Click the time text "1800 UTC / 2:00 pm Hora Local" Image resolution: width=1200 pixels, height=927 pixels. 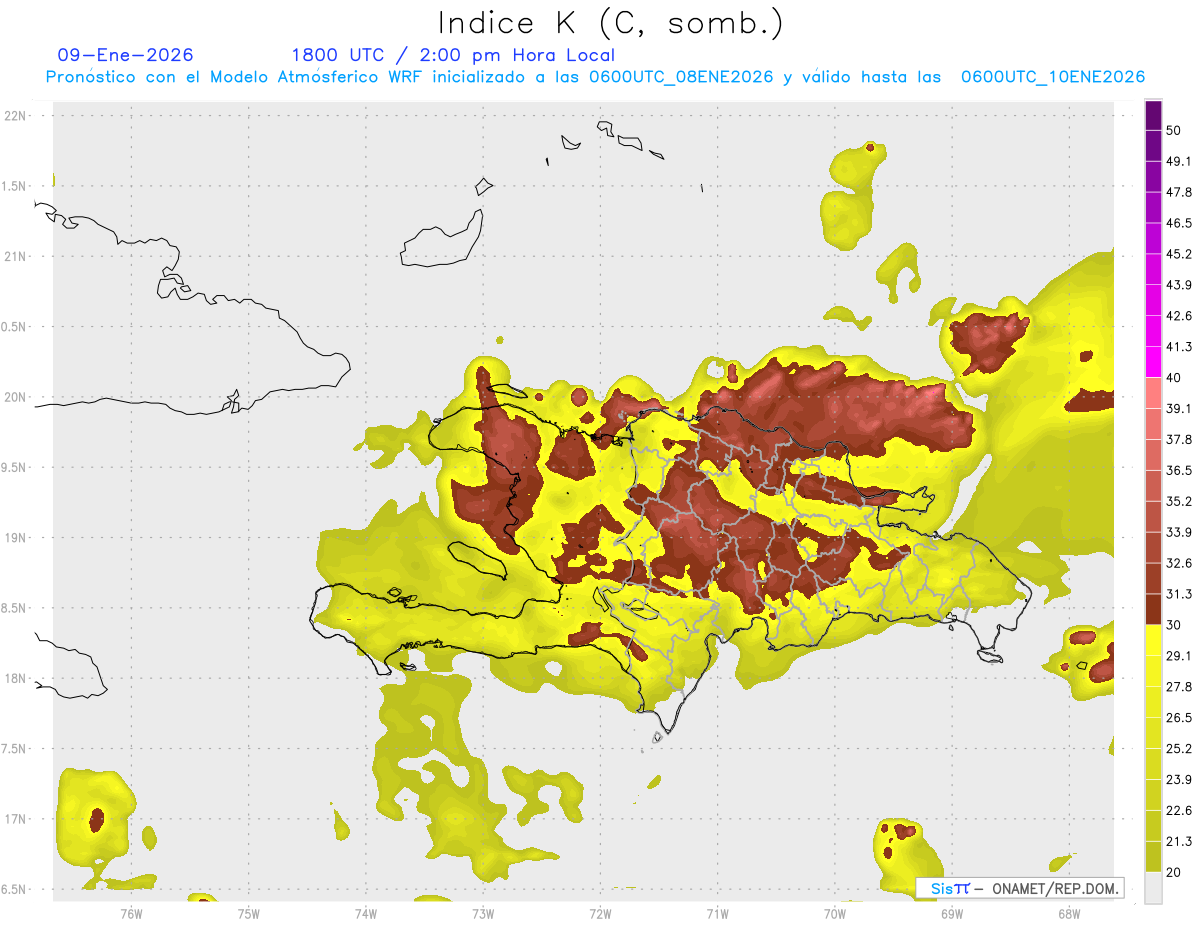click(453, 55)
